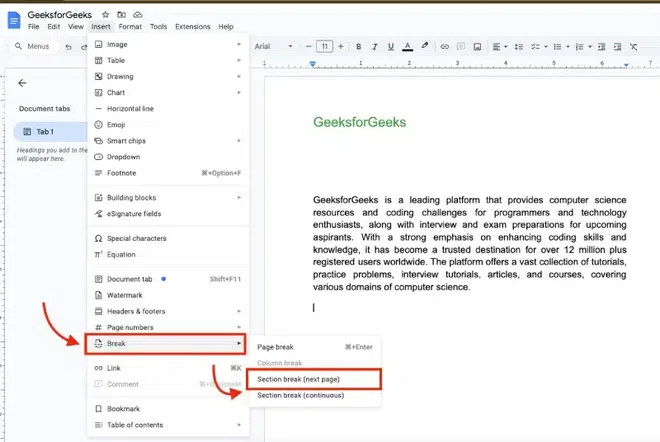Choose Footnote from Insert menu

click(x=168, y=173)
